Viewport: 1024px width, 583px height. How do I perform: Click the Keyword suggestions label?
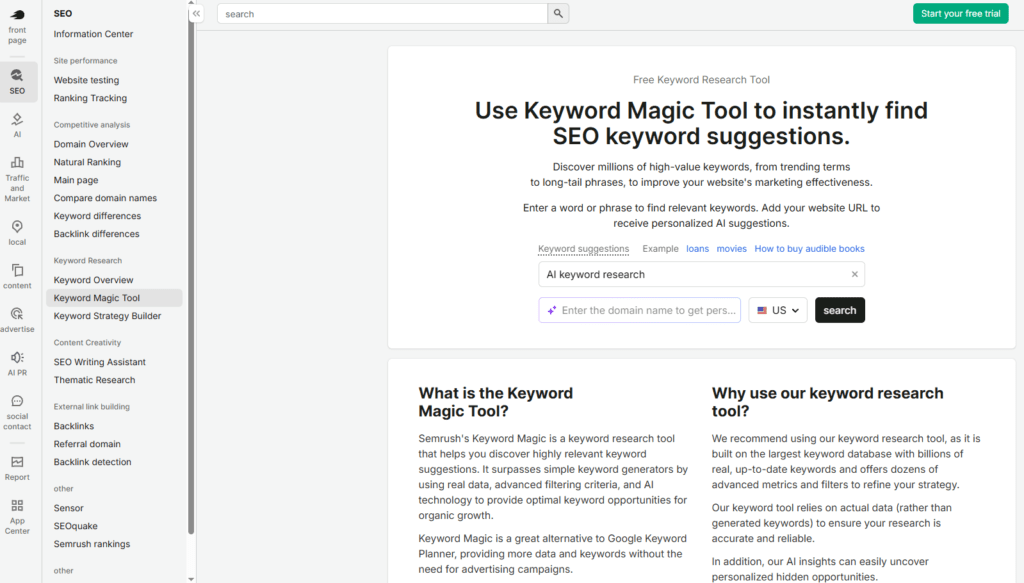pos(583,249)
